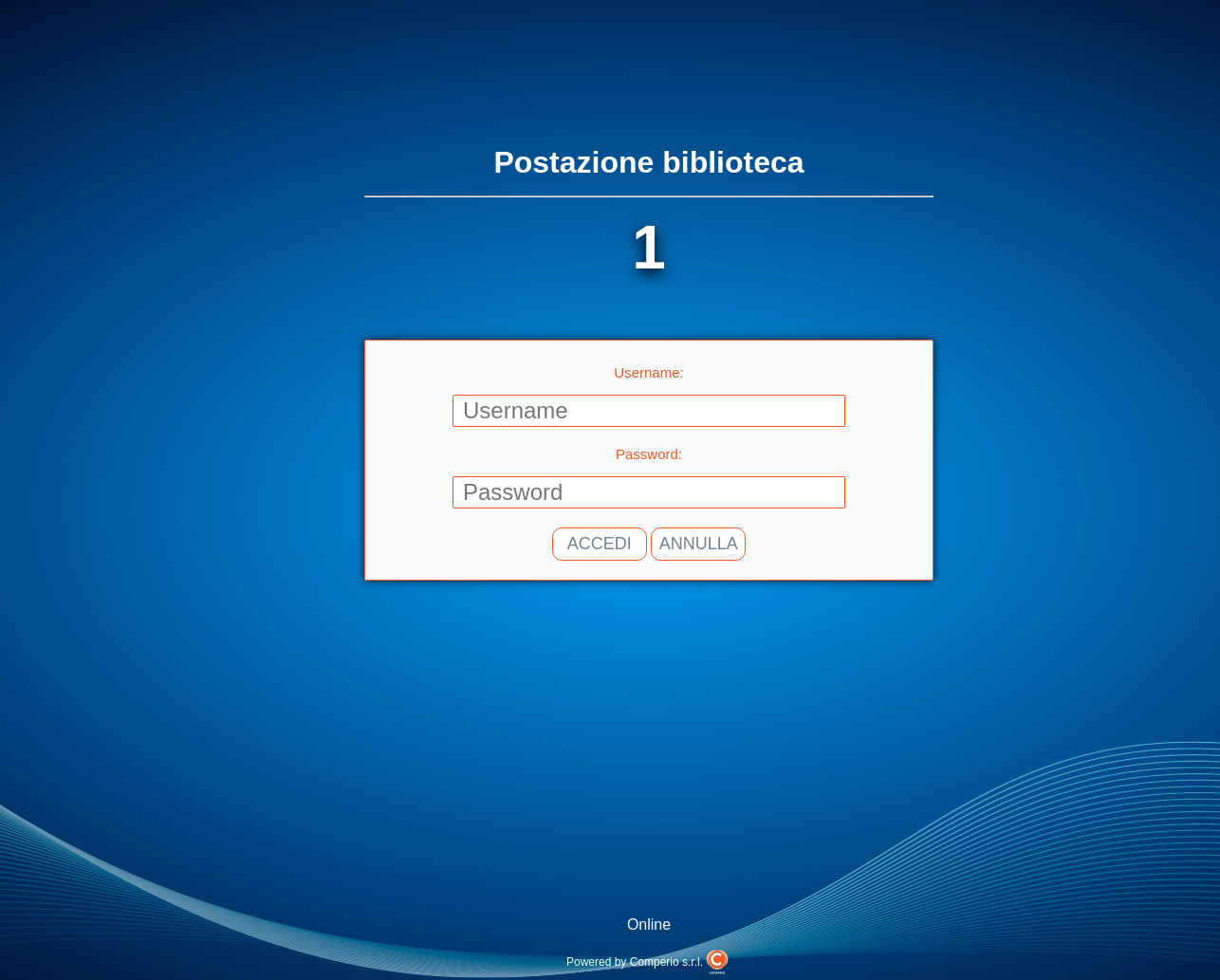
Task: Open the Comperio branding icon next to credits
Action: tap(717, 959)
